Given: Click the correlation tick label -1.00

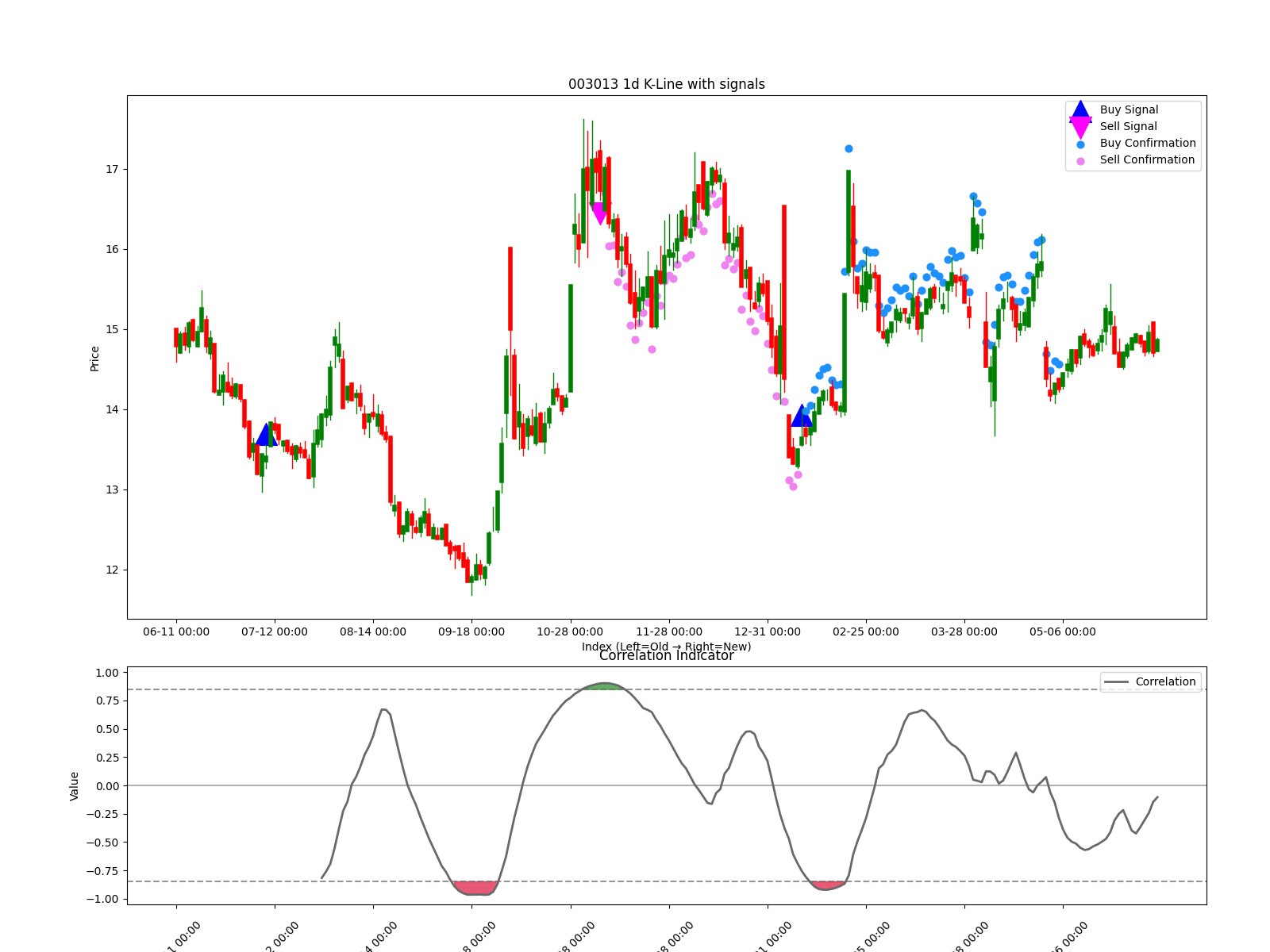Looking at the screenshot, I should tap(102, 900).
